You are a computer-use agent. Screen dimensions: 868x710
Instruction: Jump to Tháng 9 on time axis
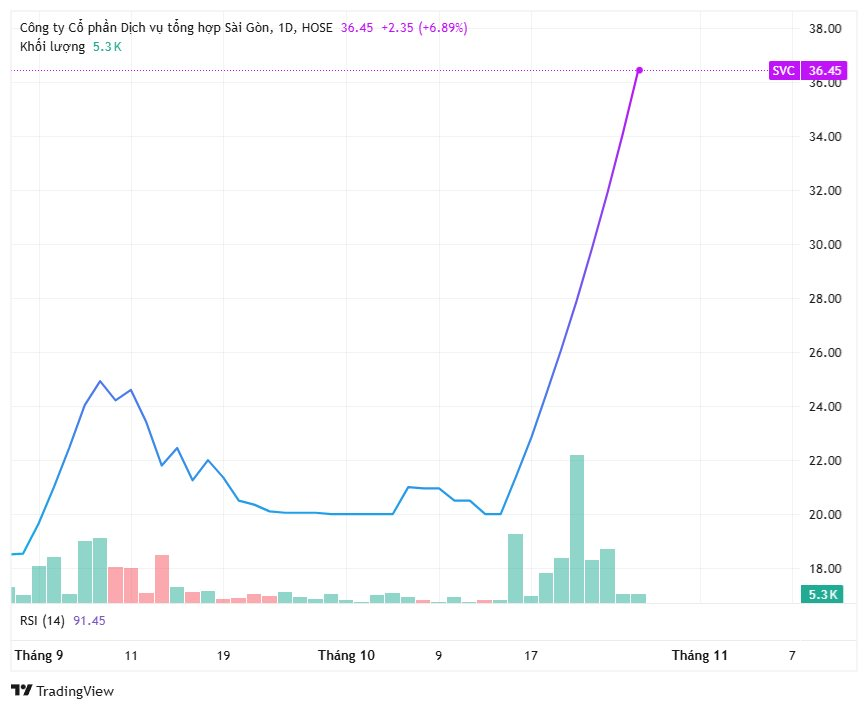[38, 656]
